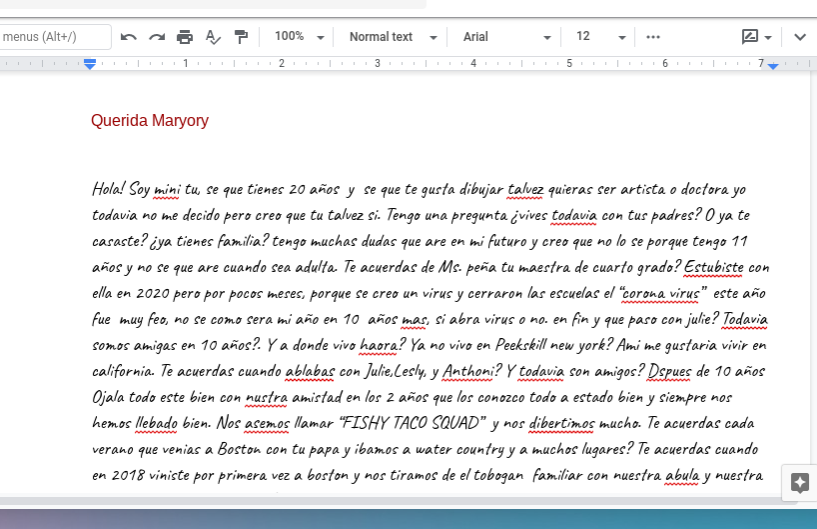Click the word 'Peekskill' in the letter
This screenshot has width=817, height=529.
coord(521,345)
